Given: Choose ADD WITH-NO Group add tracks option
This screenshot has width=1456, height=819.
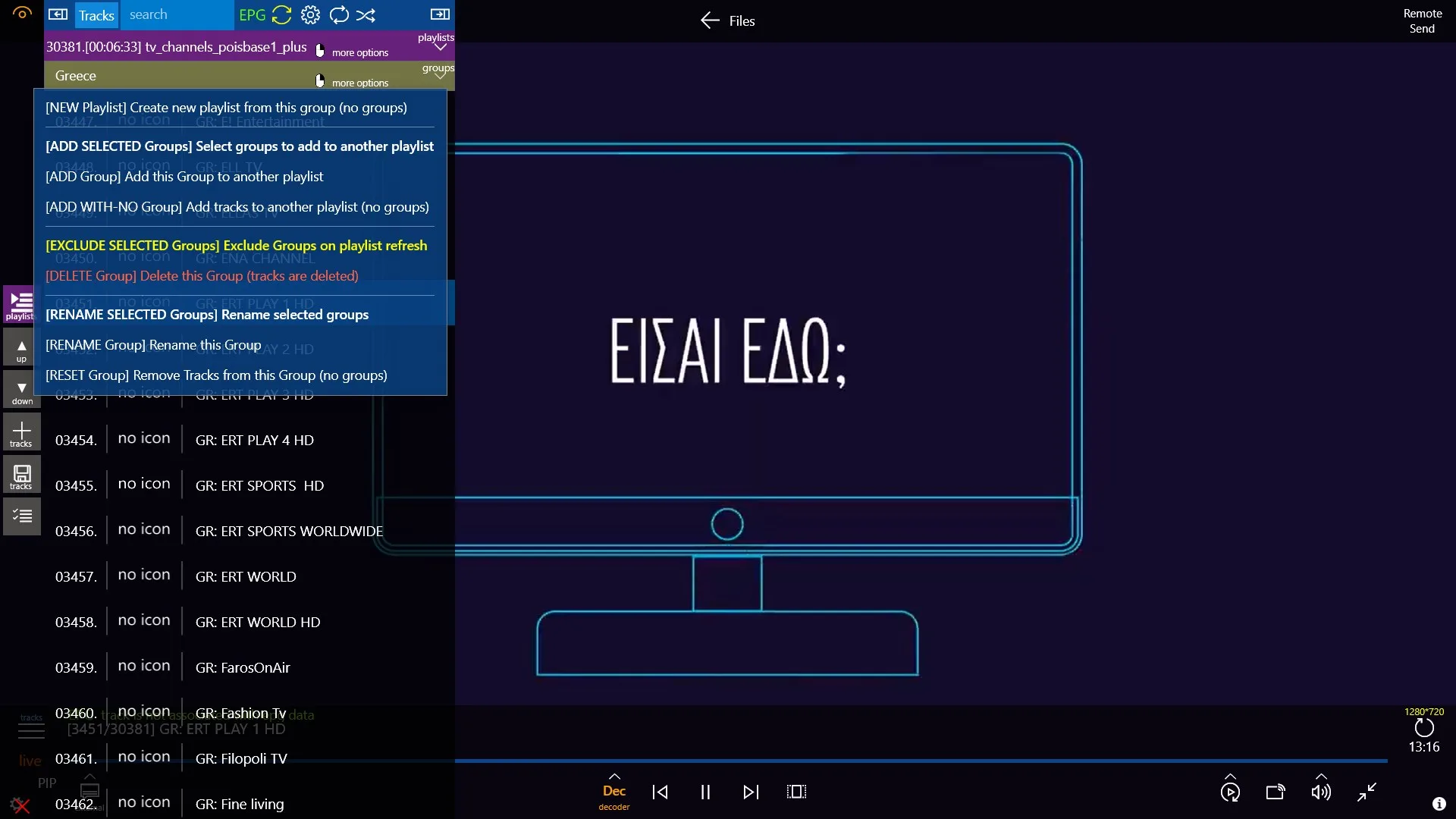Looking at the screenshot, I should (237, 206).
